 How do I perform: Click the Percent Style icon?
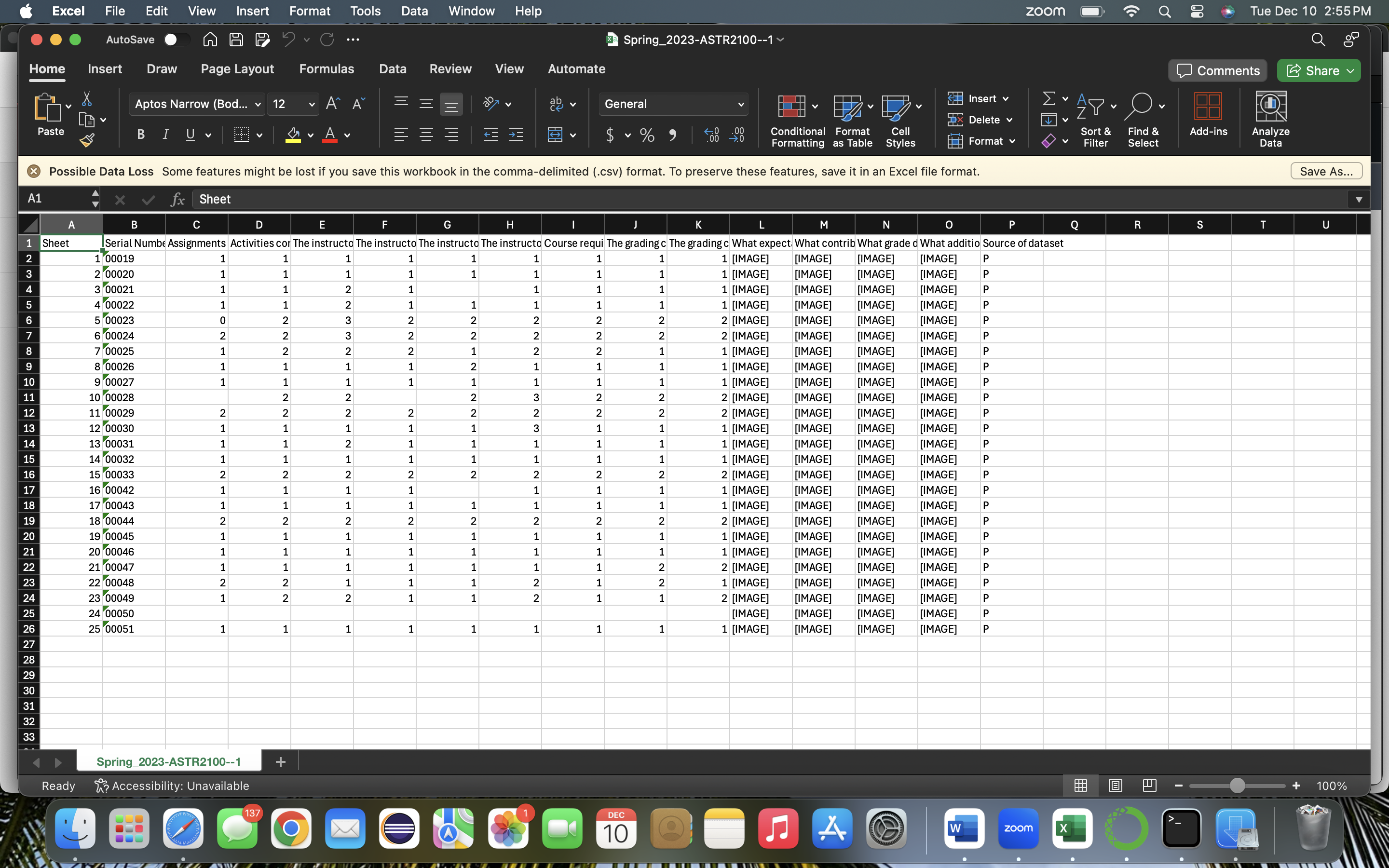pos(647,136)
